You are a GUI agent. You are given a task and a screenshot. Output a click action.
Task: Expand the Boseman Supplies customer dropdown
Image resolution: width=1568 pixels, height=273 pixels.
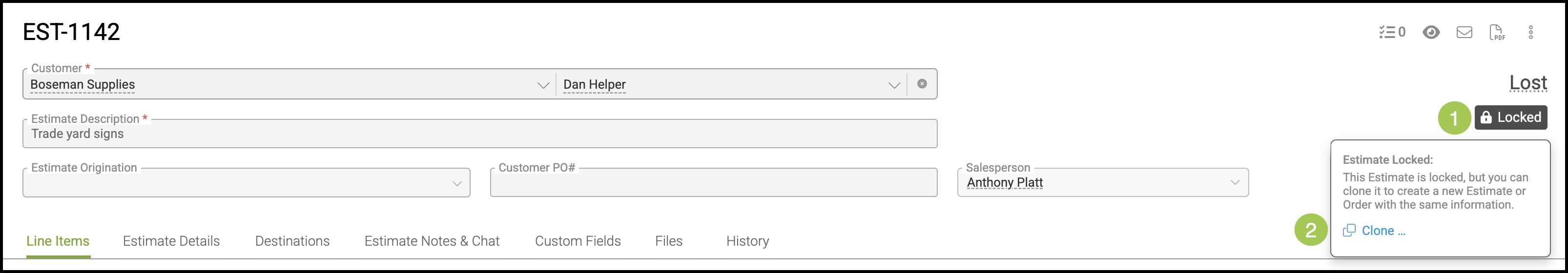click(543, 85)
